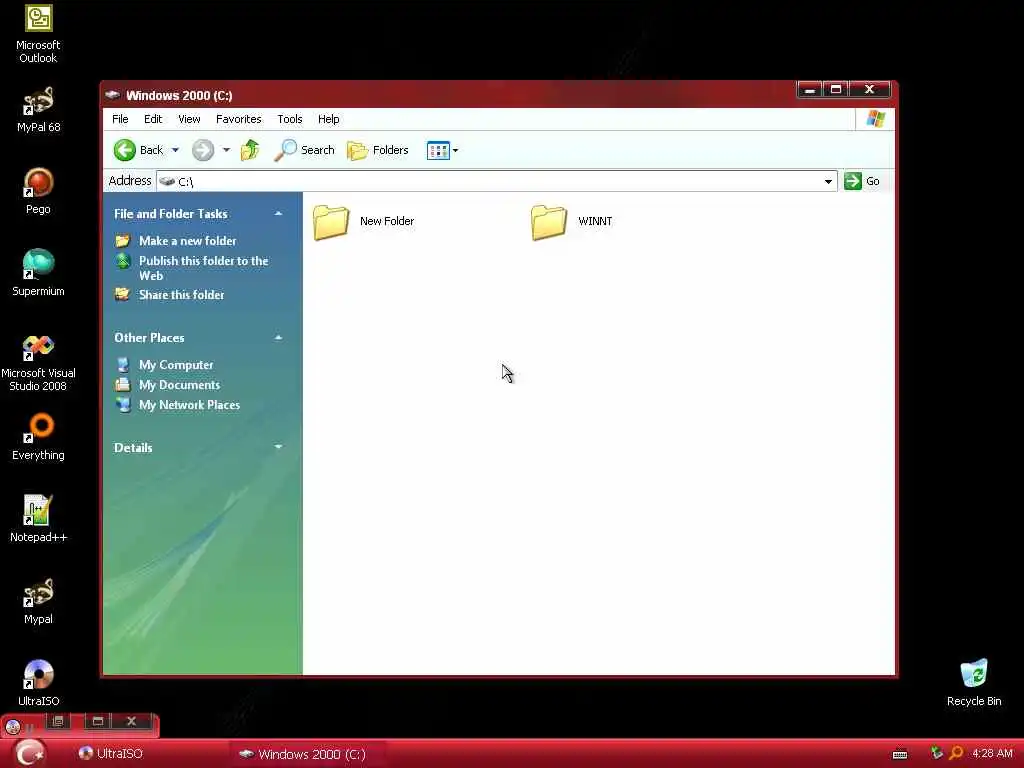Click the Start button with flag
1024x768 pixels.
(x=30, y=754)
